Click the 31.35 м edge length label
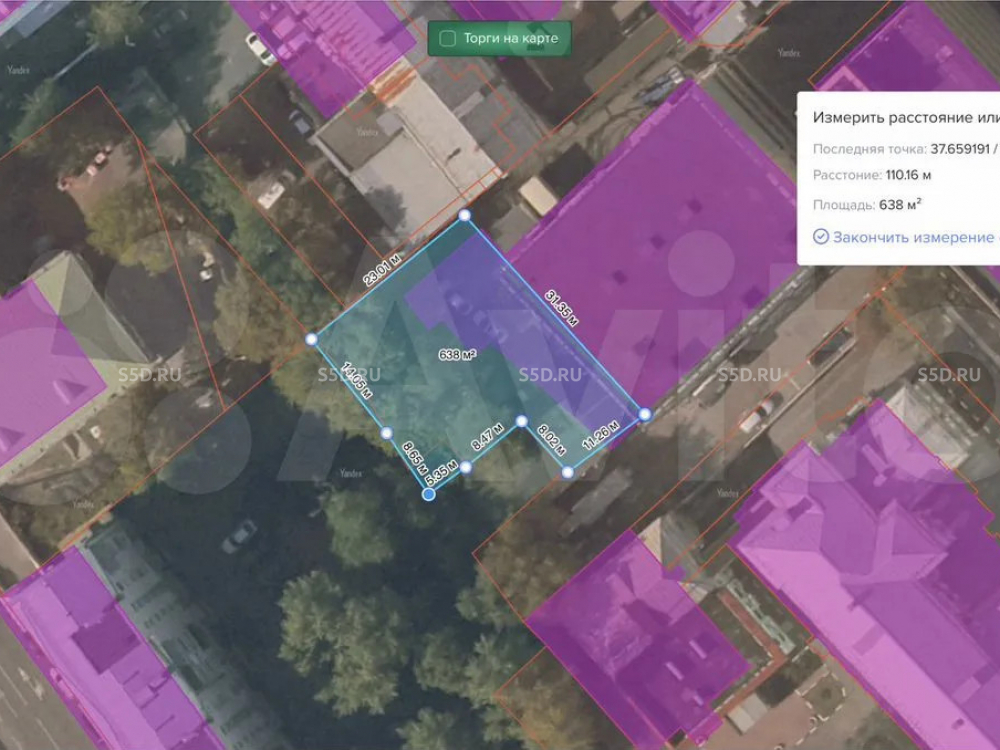 562,307
